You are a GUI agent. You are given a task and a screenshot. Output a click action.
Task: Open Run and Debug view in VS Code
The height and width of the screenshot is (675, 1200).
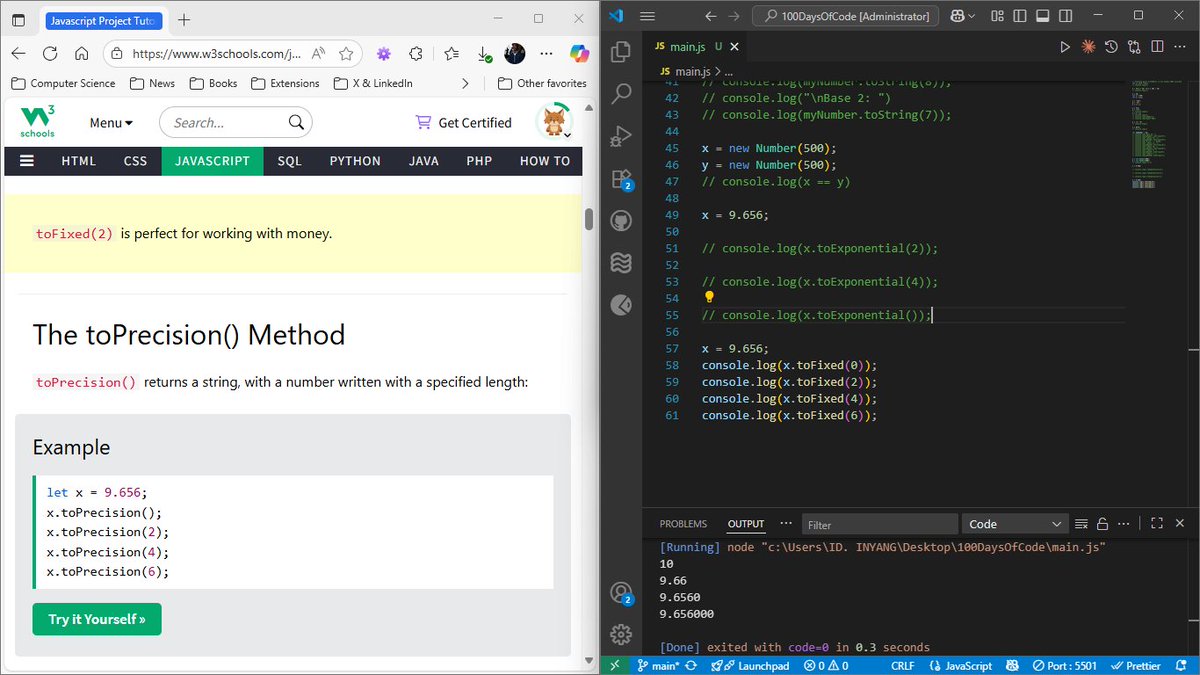pos(621,136)
